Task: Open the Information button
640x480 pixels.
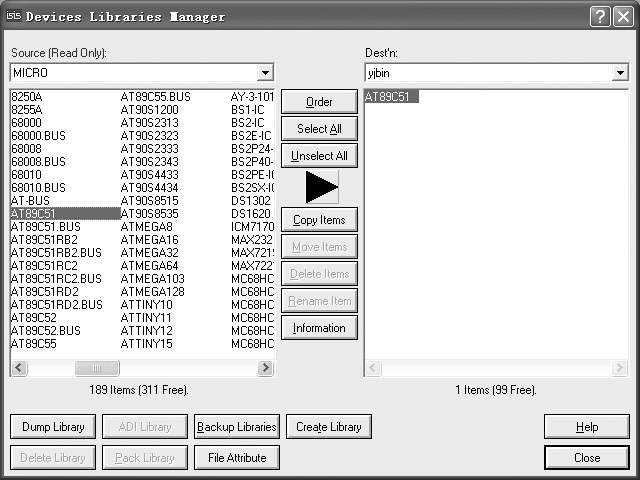Action: pos(319,328)
